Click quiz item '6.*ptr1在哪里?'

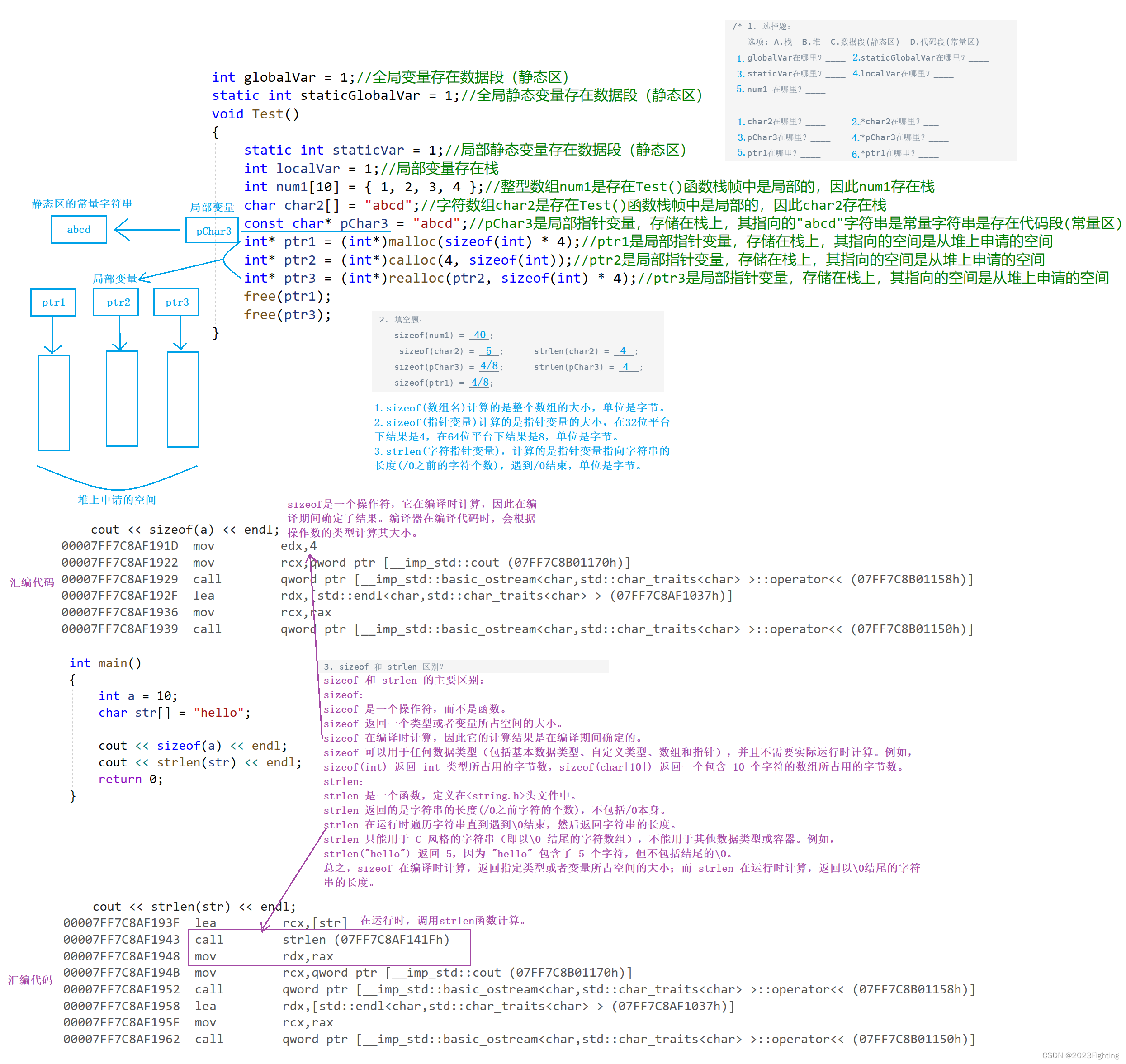894,154
